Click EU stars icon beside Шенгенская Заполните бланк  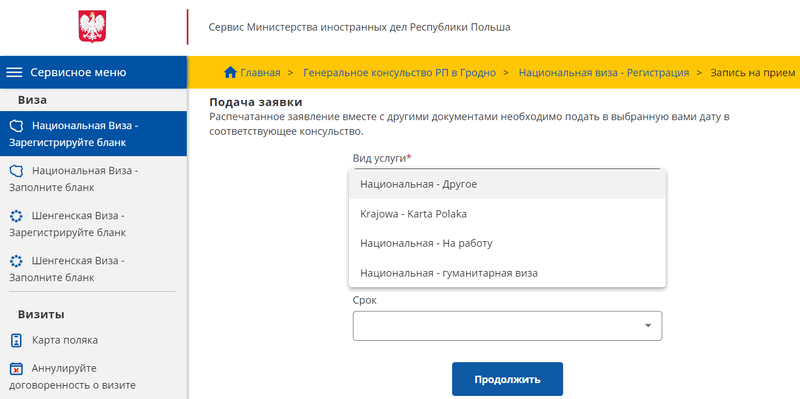pyautogui.click(x=16, y=261)
